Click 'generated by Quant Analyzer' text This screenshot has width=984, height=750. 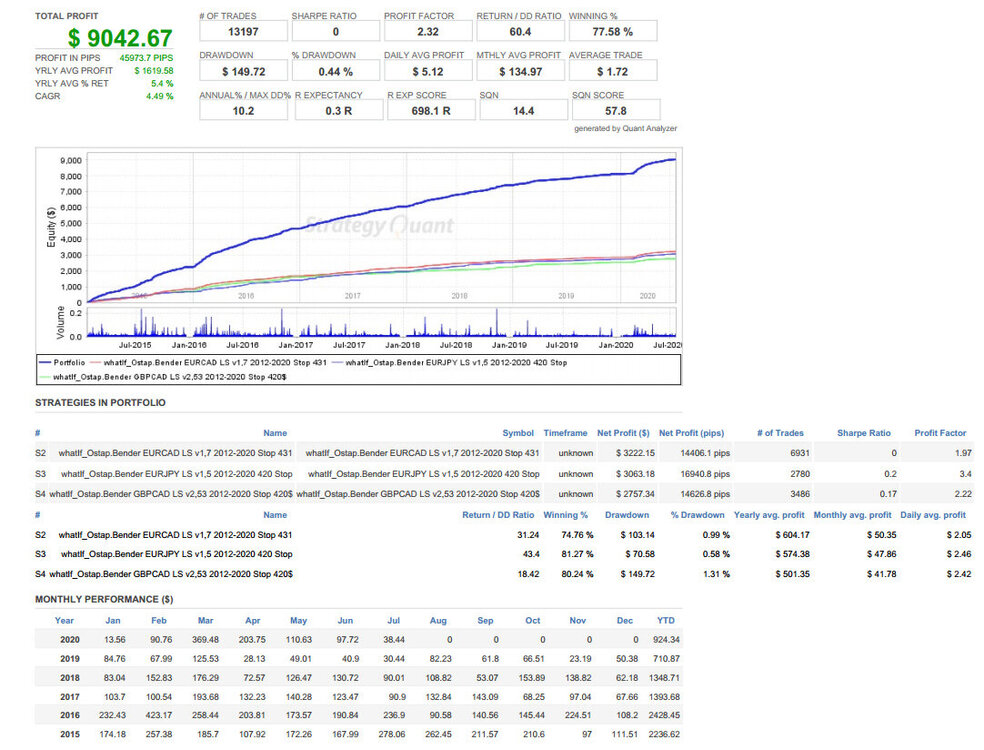click(x=626, y=128)
